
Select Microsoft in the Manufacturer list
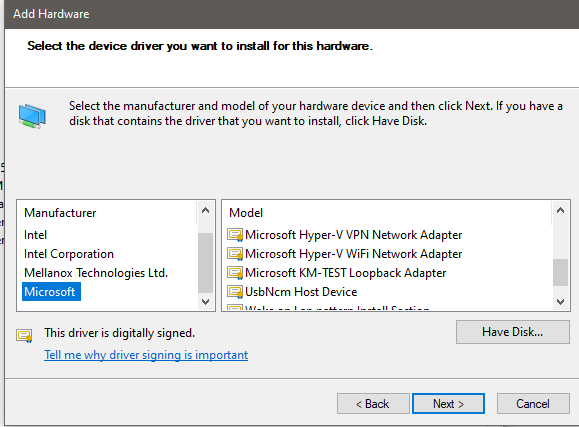[51, 292]
